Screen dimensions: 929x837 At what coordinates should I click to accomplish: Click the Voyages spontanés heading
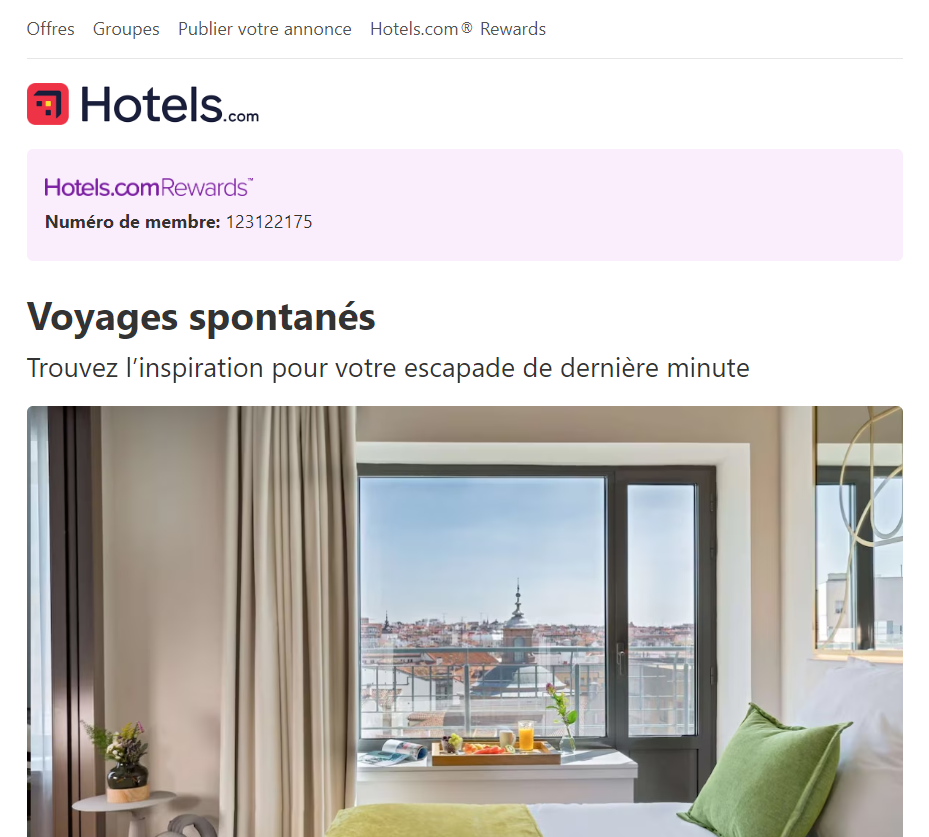(x=201, y=317)
